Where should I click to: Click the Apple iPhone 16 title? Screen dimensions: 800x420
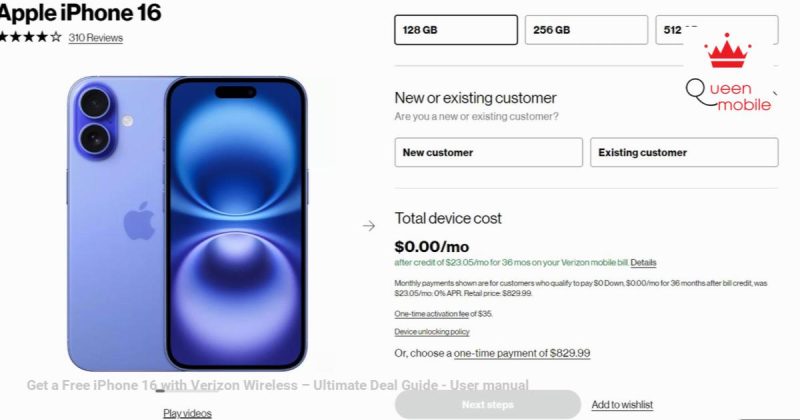pyautogui.click(x=80, y=12)
